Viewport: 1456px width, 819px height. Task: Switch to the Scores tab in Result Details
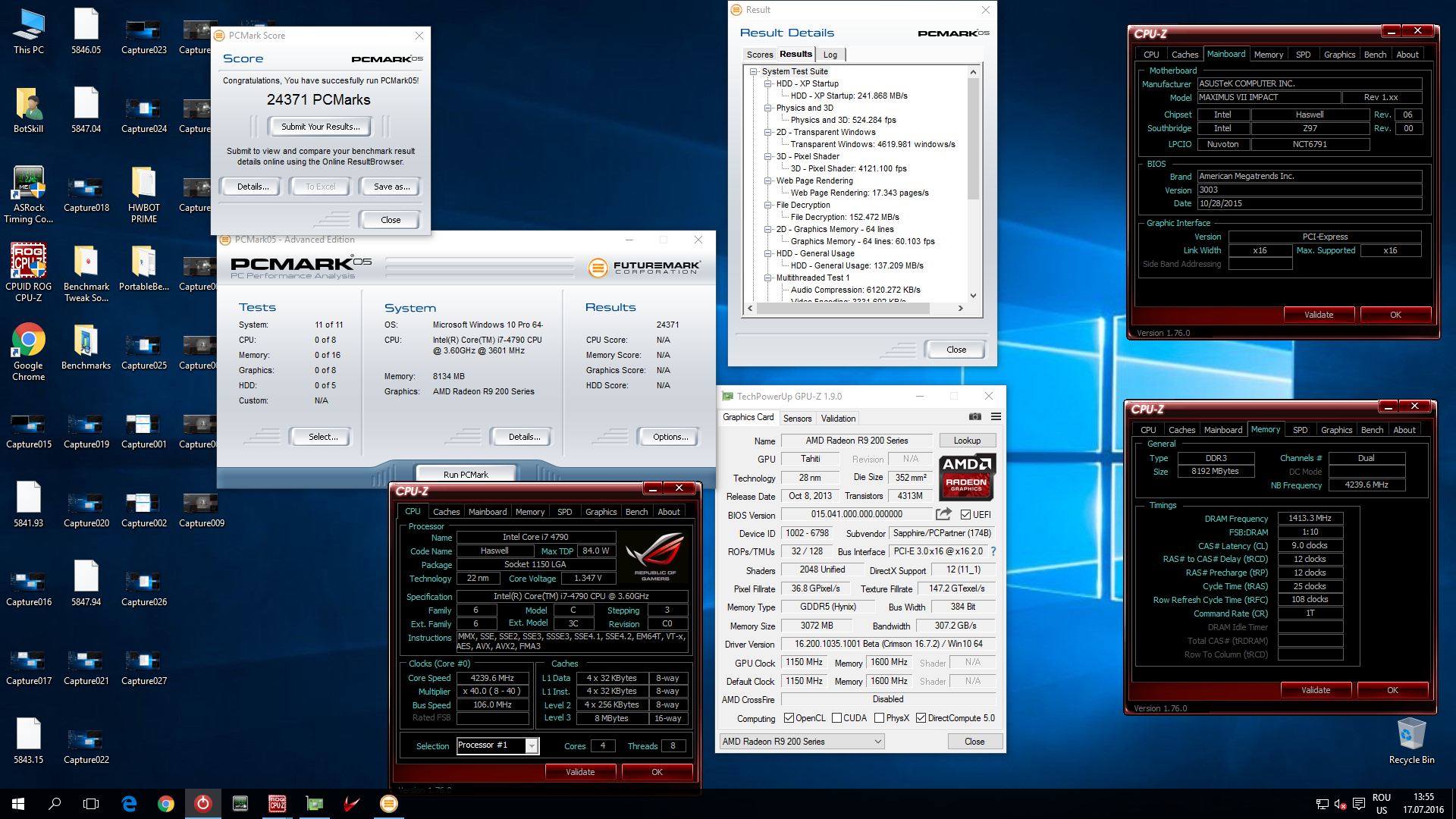tap(759, 55)
